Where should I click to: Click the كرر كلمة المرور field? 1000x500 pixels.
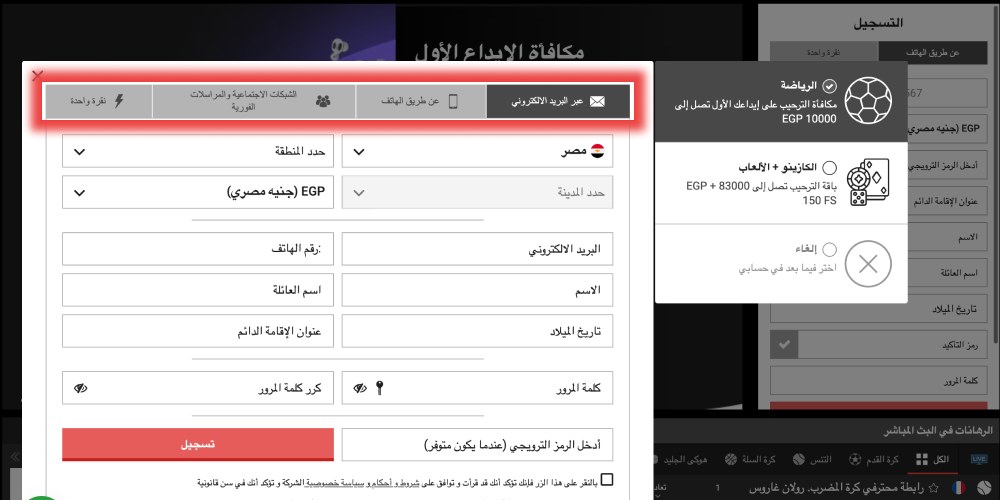(x=198, y=388)
